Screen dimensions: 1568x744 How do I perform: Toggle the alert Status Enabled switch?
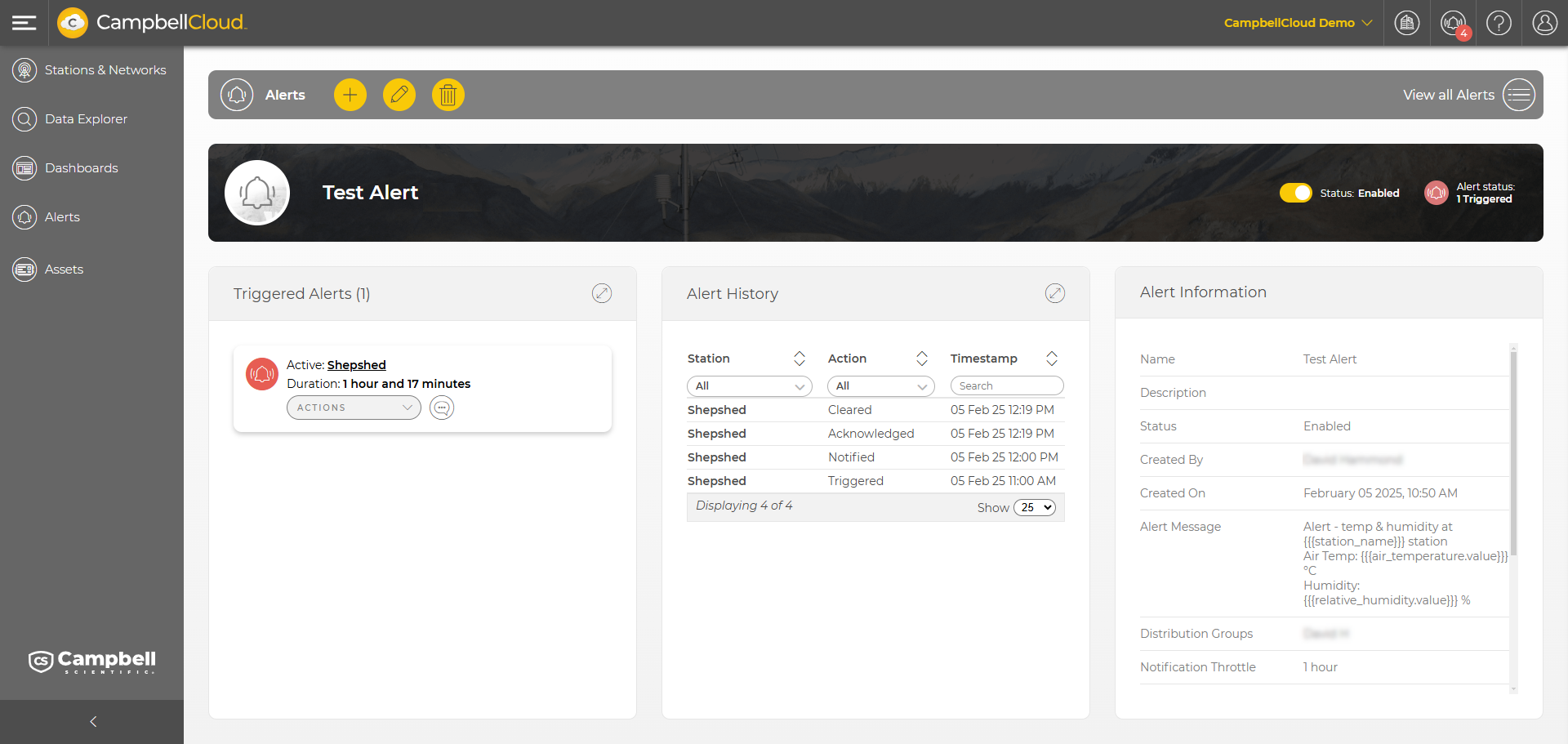click(x=1296, y=193)
